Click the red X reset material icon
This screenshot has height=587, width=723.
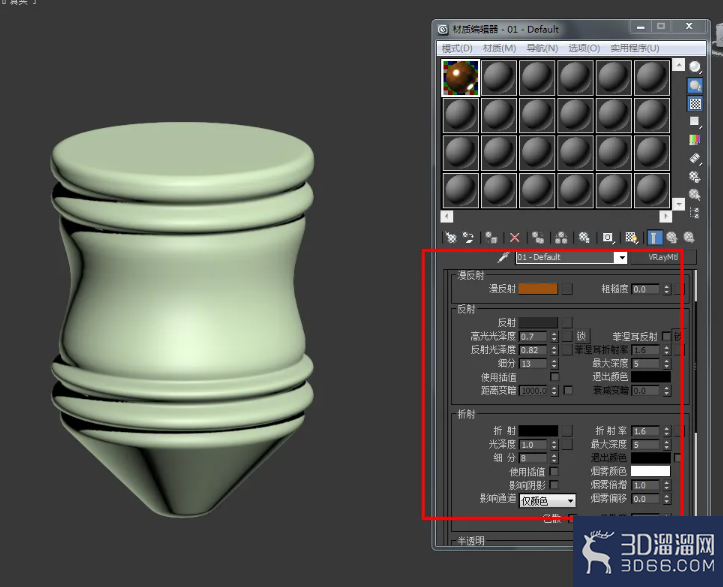[515, 238]
